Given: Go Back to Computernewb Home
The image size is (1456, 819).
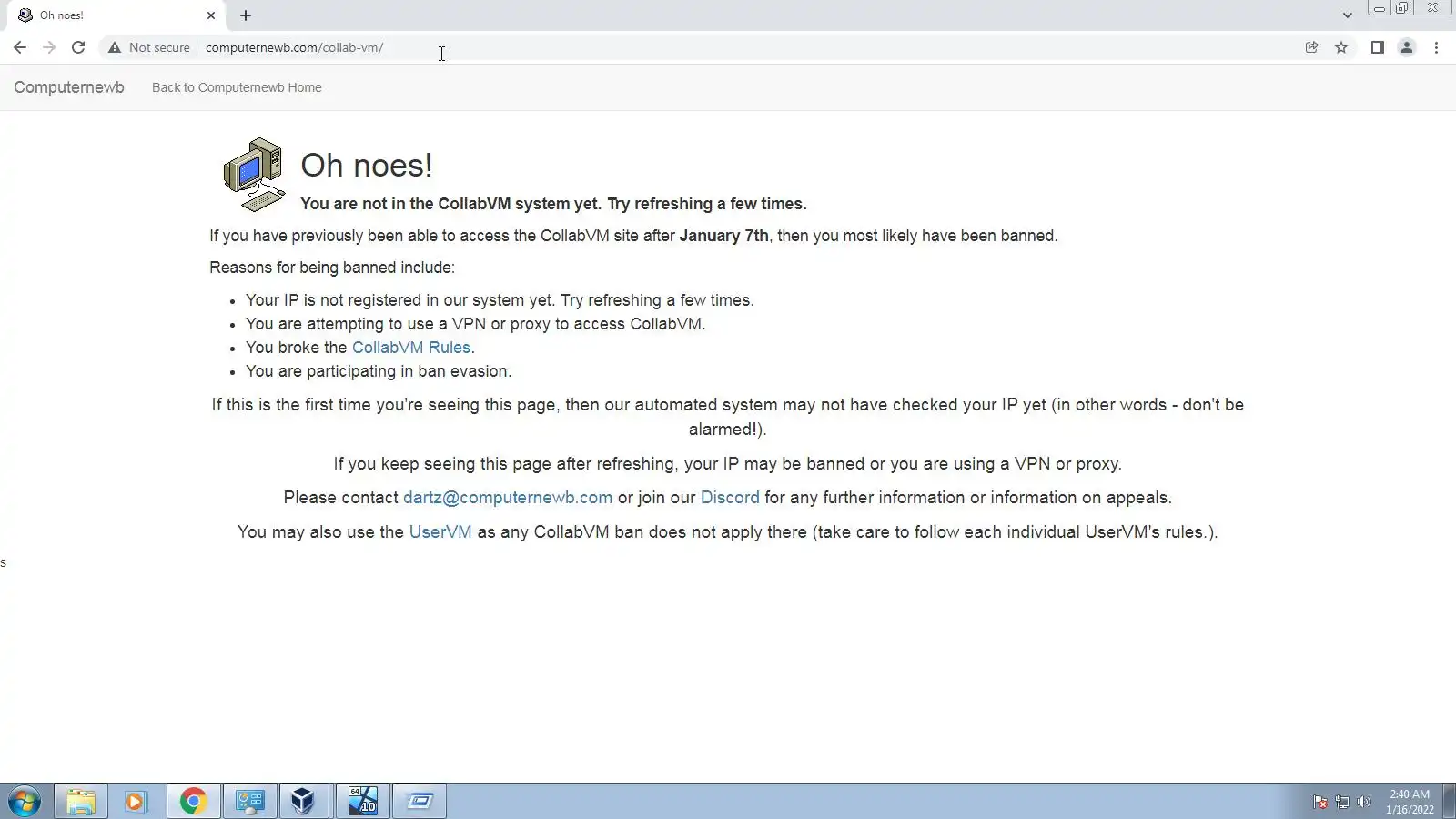Looking at the screenshot, I should (237, 87).
